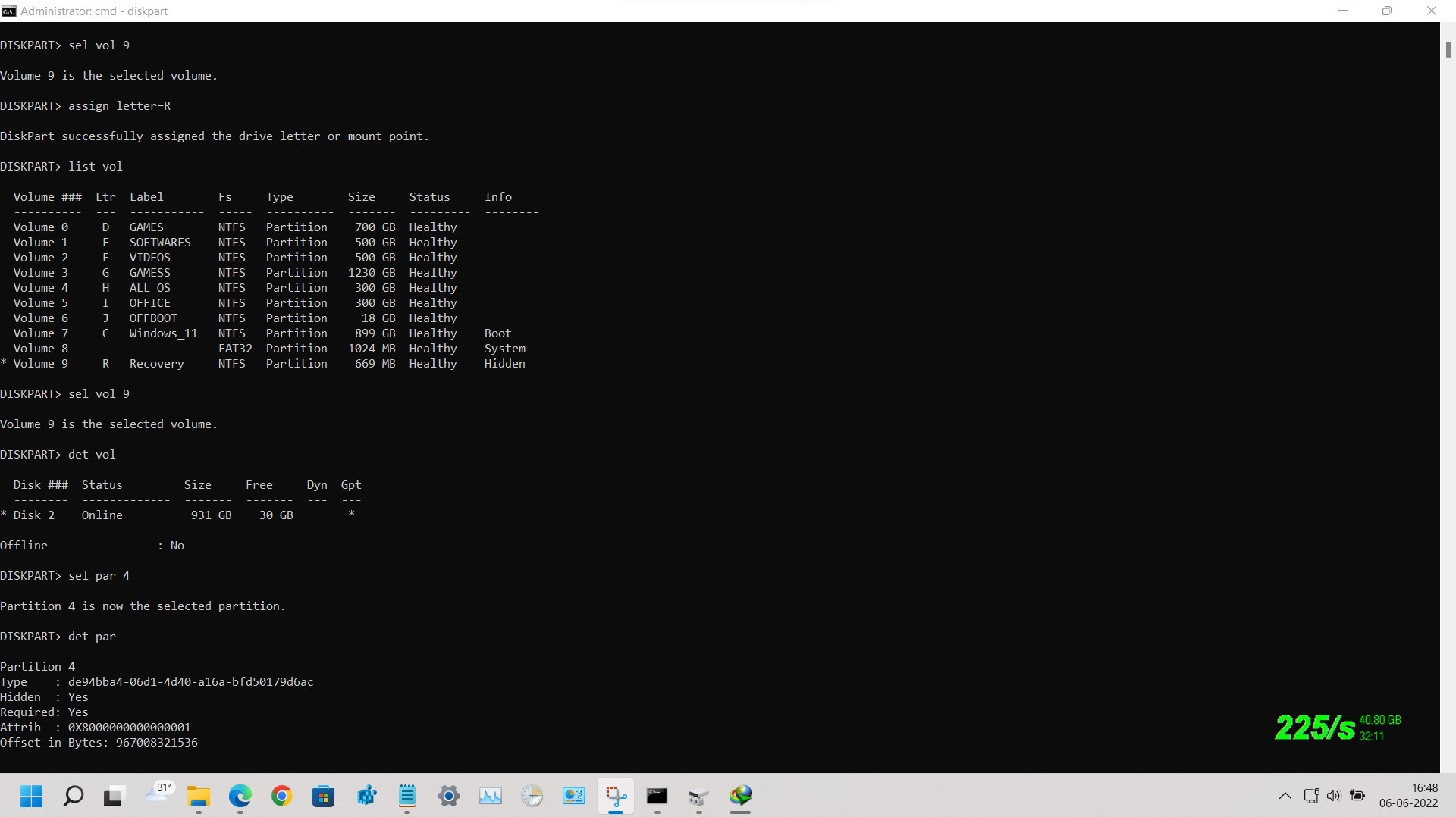This screenshot has height=817, width=1456.
Task: Open the Control Panel taskbar icon
Action: 574,796
